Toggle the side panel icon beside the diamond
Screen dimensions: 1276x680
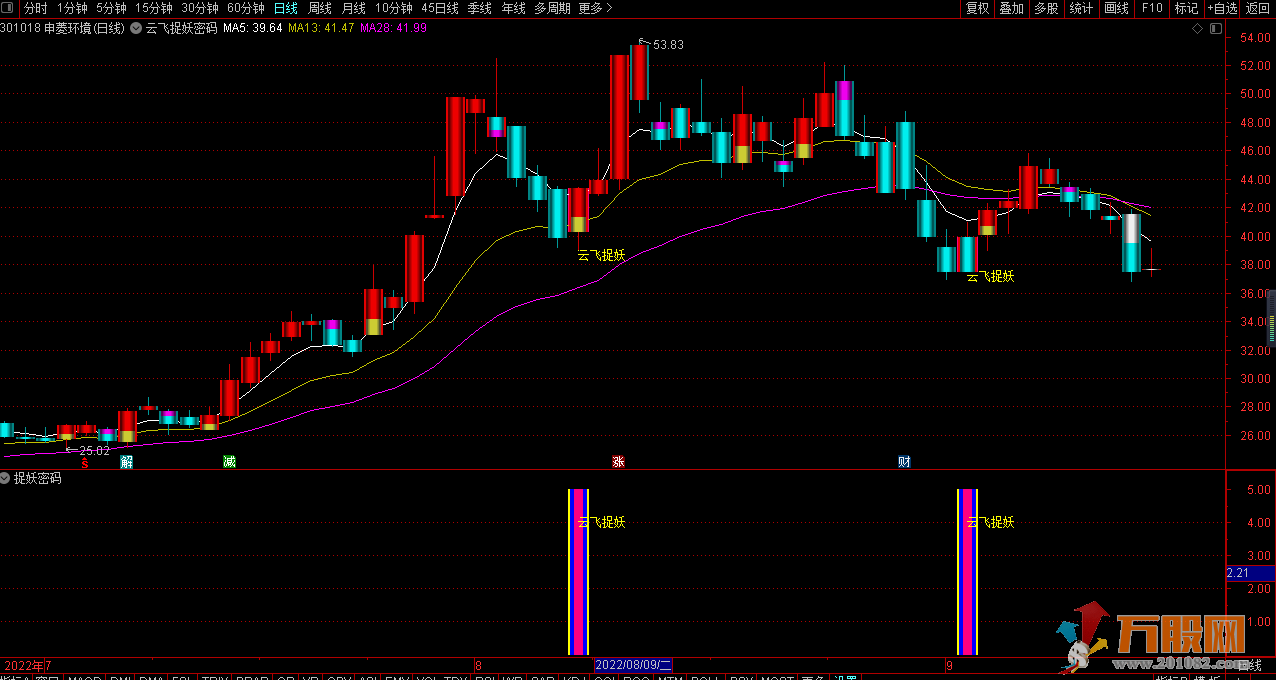[x=1215, y=28]
